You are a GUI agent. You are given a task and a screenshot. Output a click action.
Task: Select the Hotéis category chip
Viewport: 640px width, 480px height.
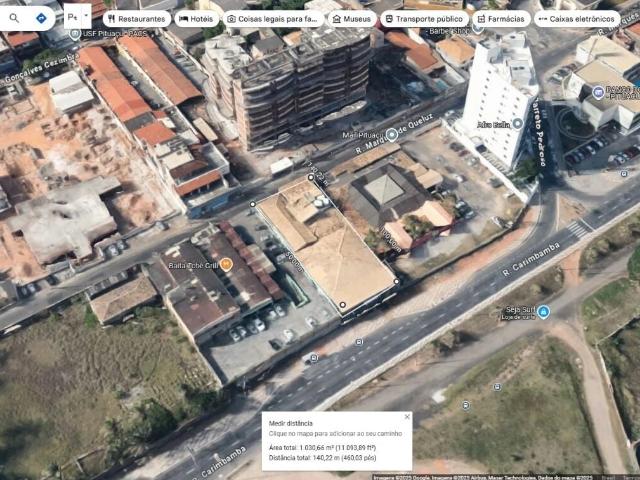click(x=196, y=19)
